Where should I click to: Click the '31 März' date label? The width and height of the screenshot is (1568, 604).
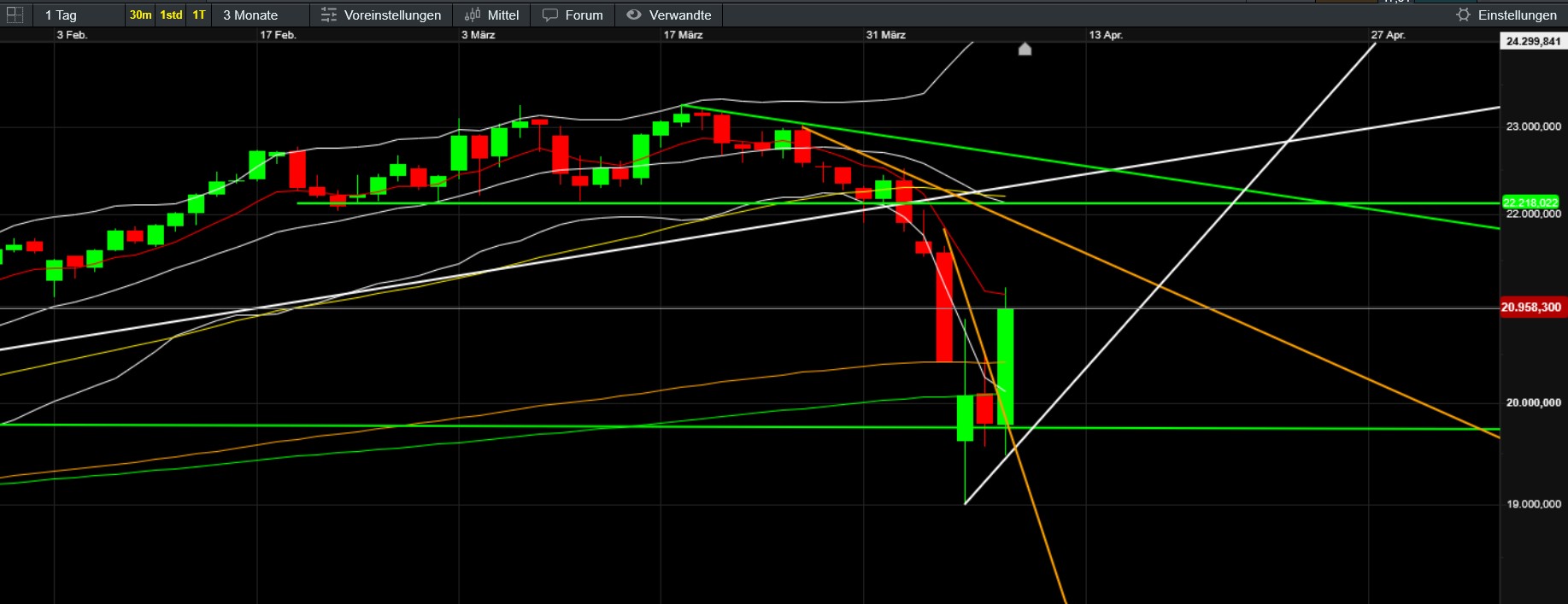pos(886,35)
